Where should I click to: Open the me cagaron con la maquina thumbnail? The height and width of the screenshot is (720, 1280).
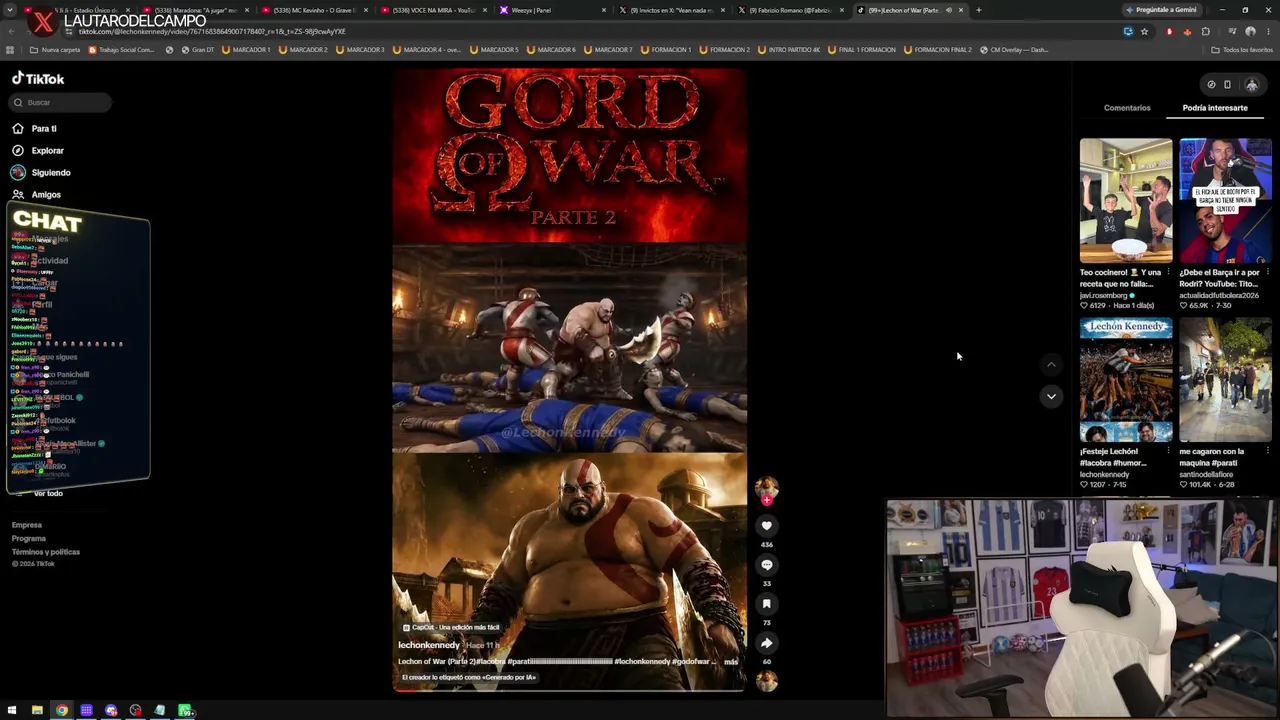[1225, 380]
